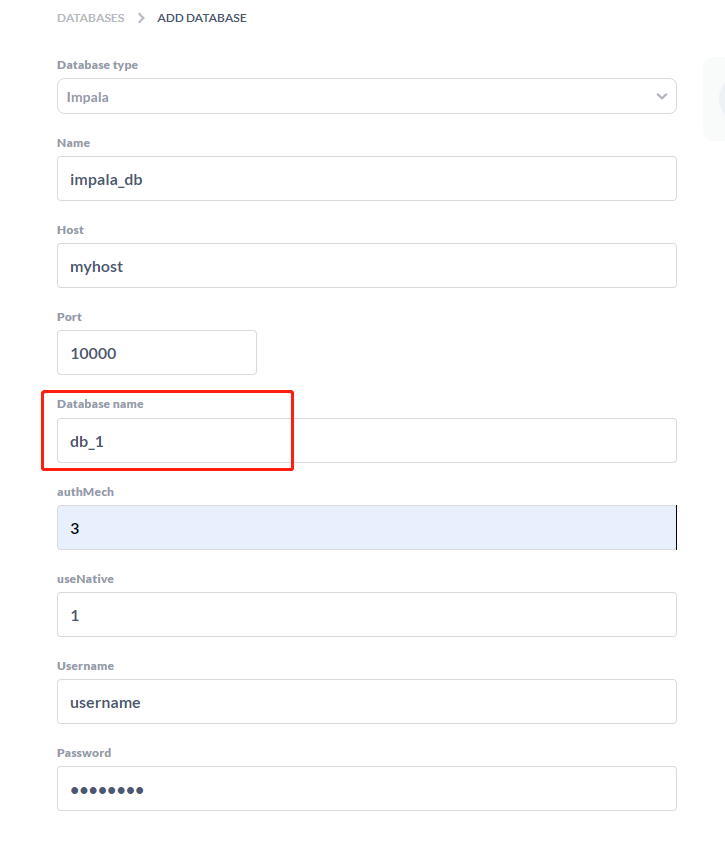This screenshot has width=725, height=857.
Task: Click the Database name label above db_1
Action: (x=101, y=404)
